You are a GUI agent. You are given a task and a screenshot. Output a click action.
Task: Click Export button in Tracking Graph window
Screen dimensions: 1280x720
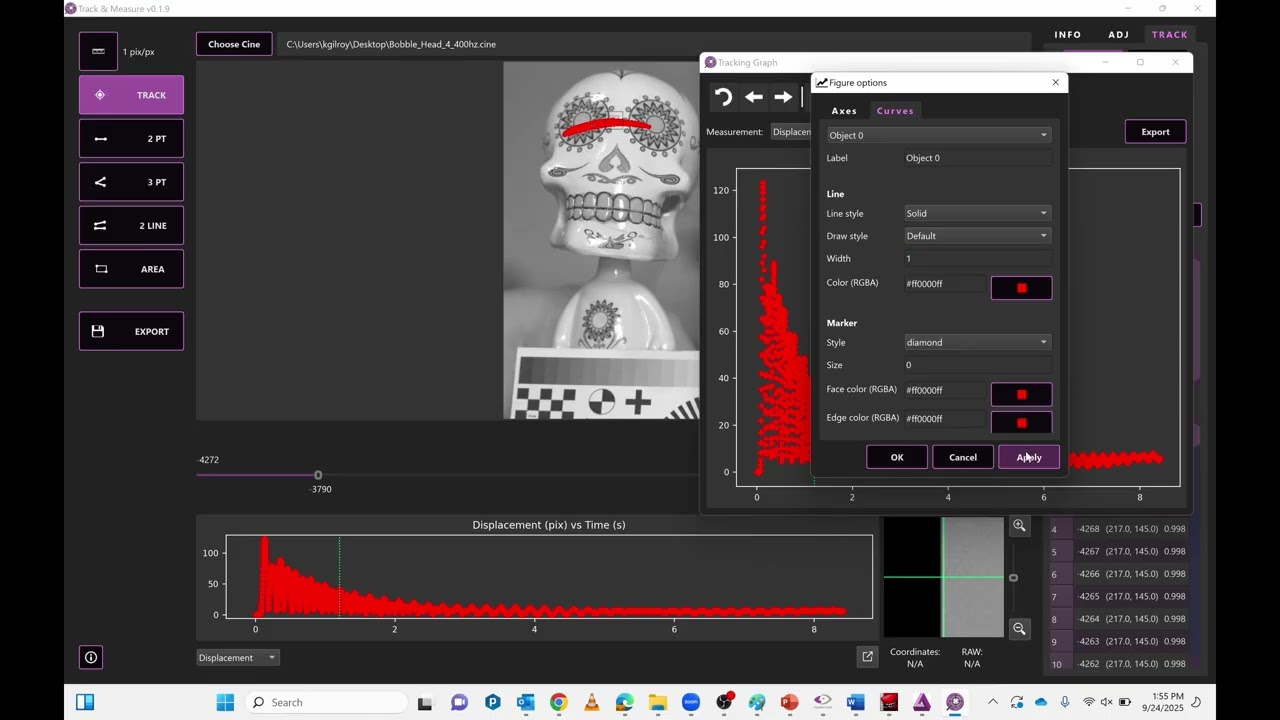point(1155,132)
